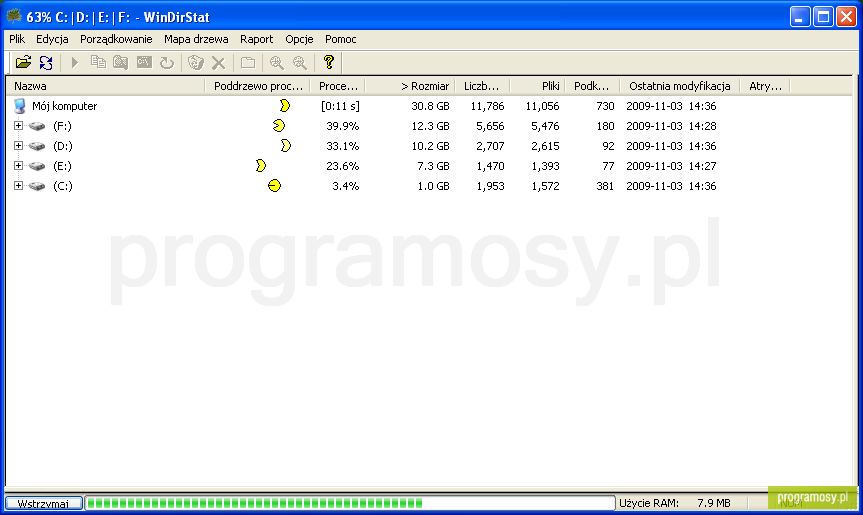The image size is (863, 515).
Task: Click the Liczb... column header
Action: point(483,86)
